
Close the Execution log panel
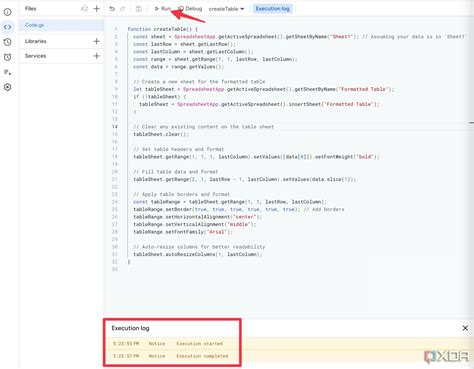pyautogui.click(x=465, y=328)
